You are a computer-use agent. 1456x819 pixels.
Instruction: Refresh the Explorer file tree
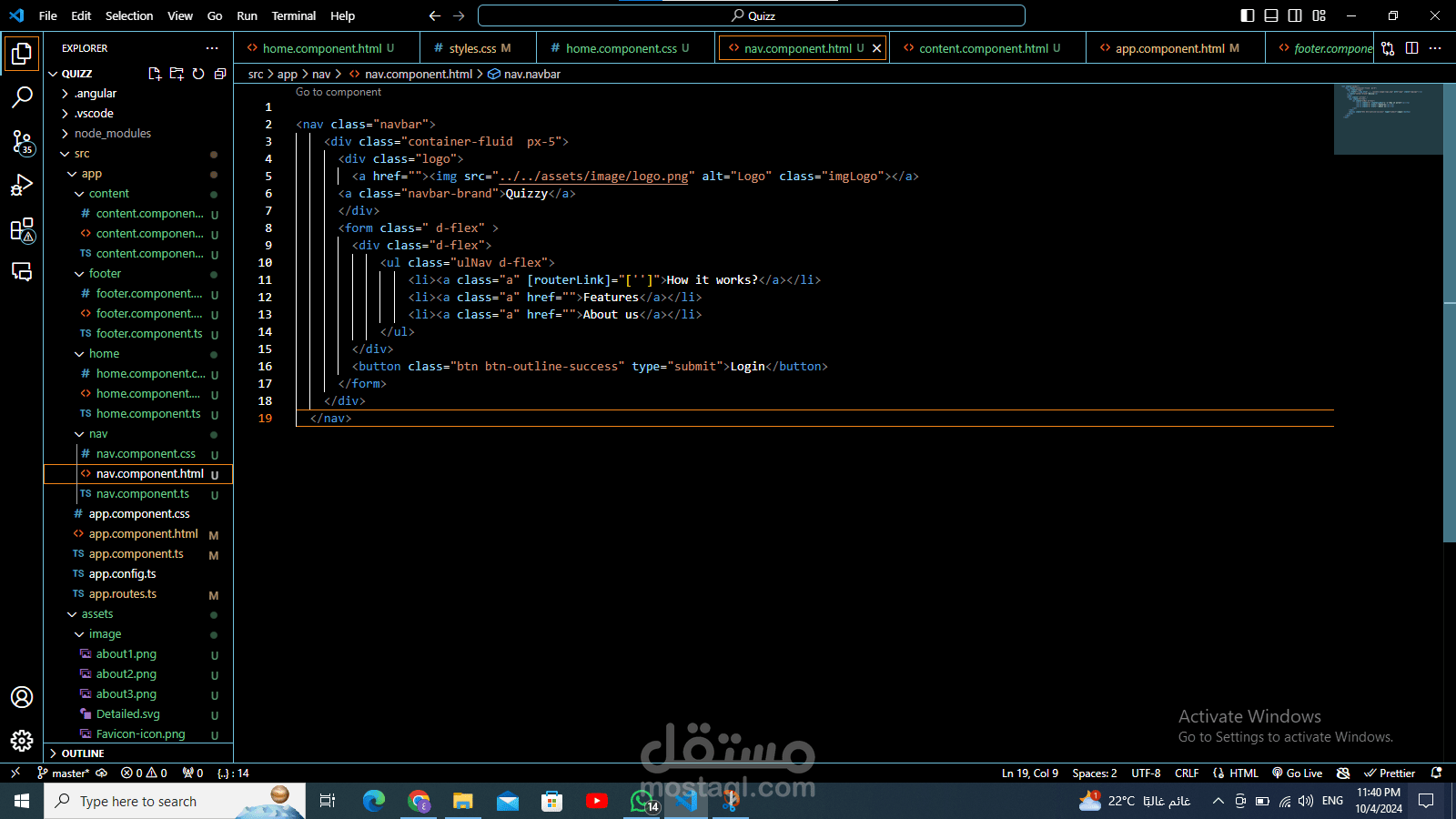click(x=198, y=74)
